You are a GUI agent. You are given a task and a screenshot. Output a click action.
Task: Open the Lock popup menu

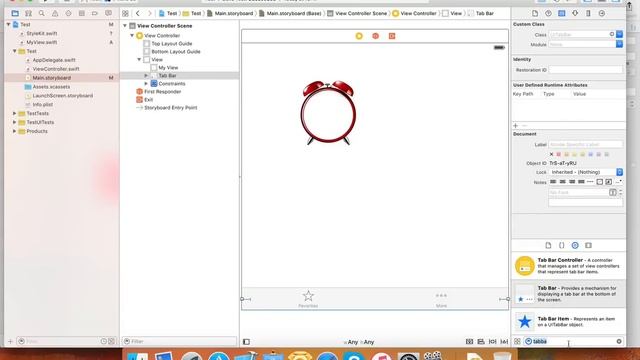586,172
